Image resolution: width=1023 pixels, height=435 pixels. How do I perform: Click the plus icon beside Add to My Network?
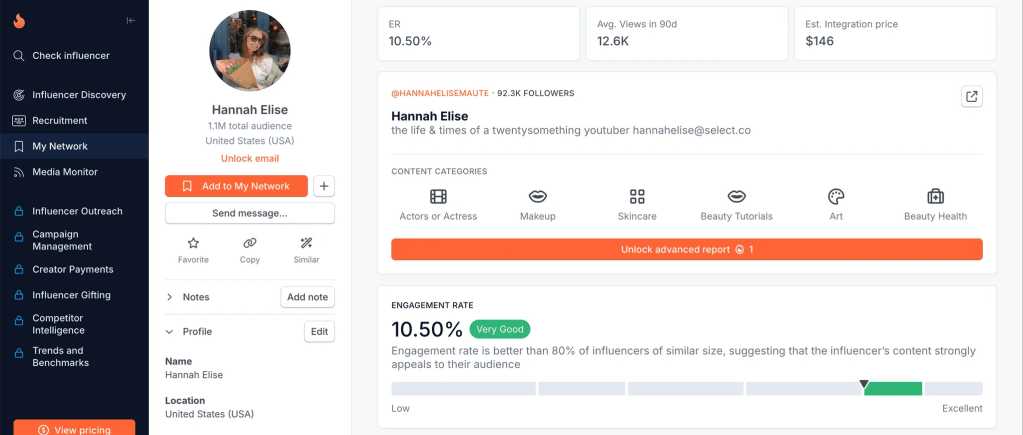click(324, 186)
